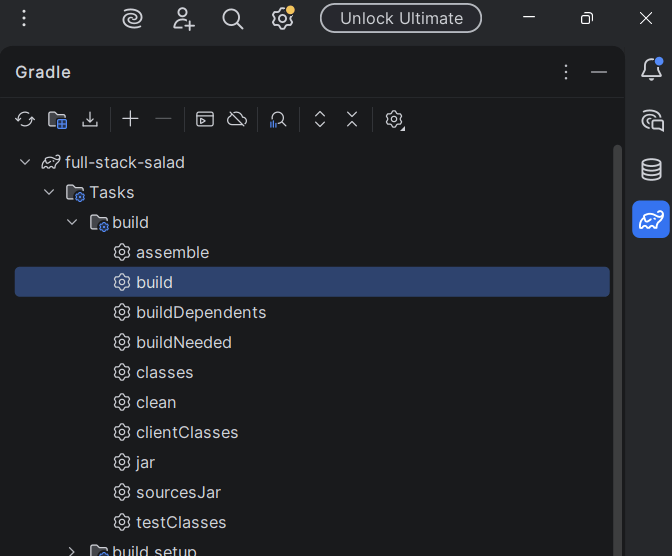Select the clean task

[x=156, y=403]
